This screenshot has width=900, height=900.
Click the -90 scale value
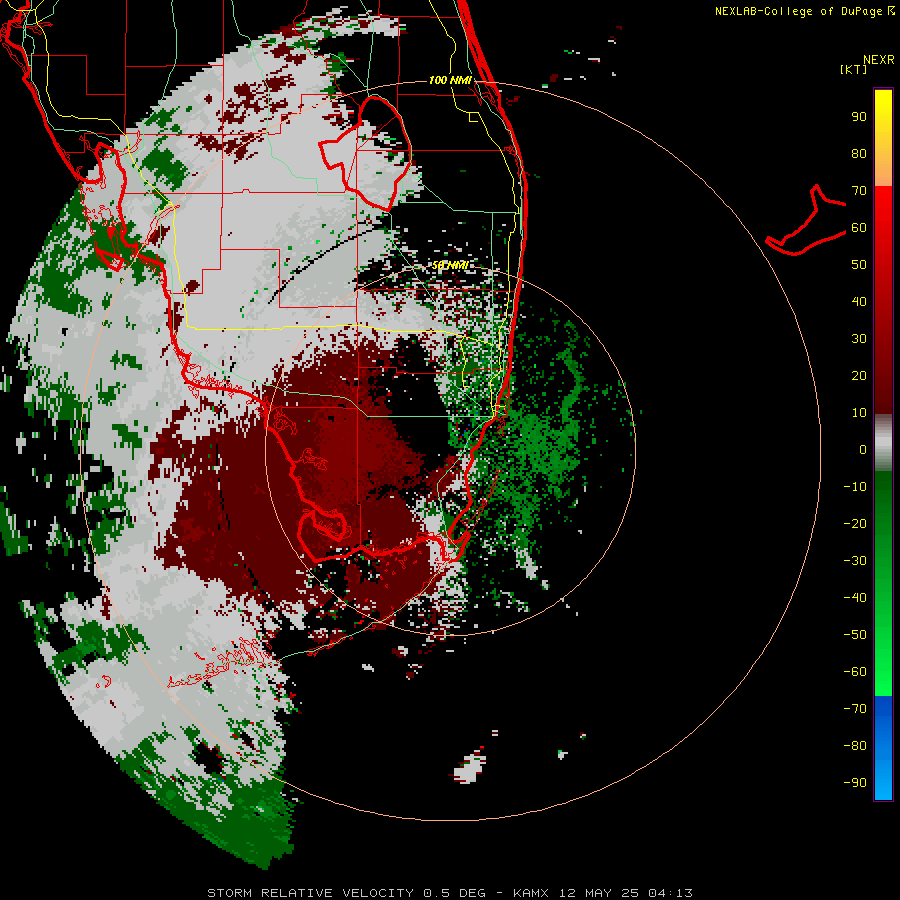855,782
